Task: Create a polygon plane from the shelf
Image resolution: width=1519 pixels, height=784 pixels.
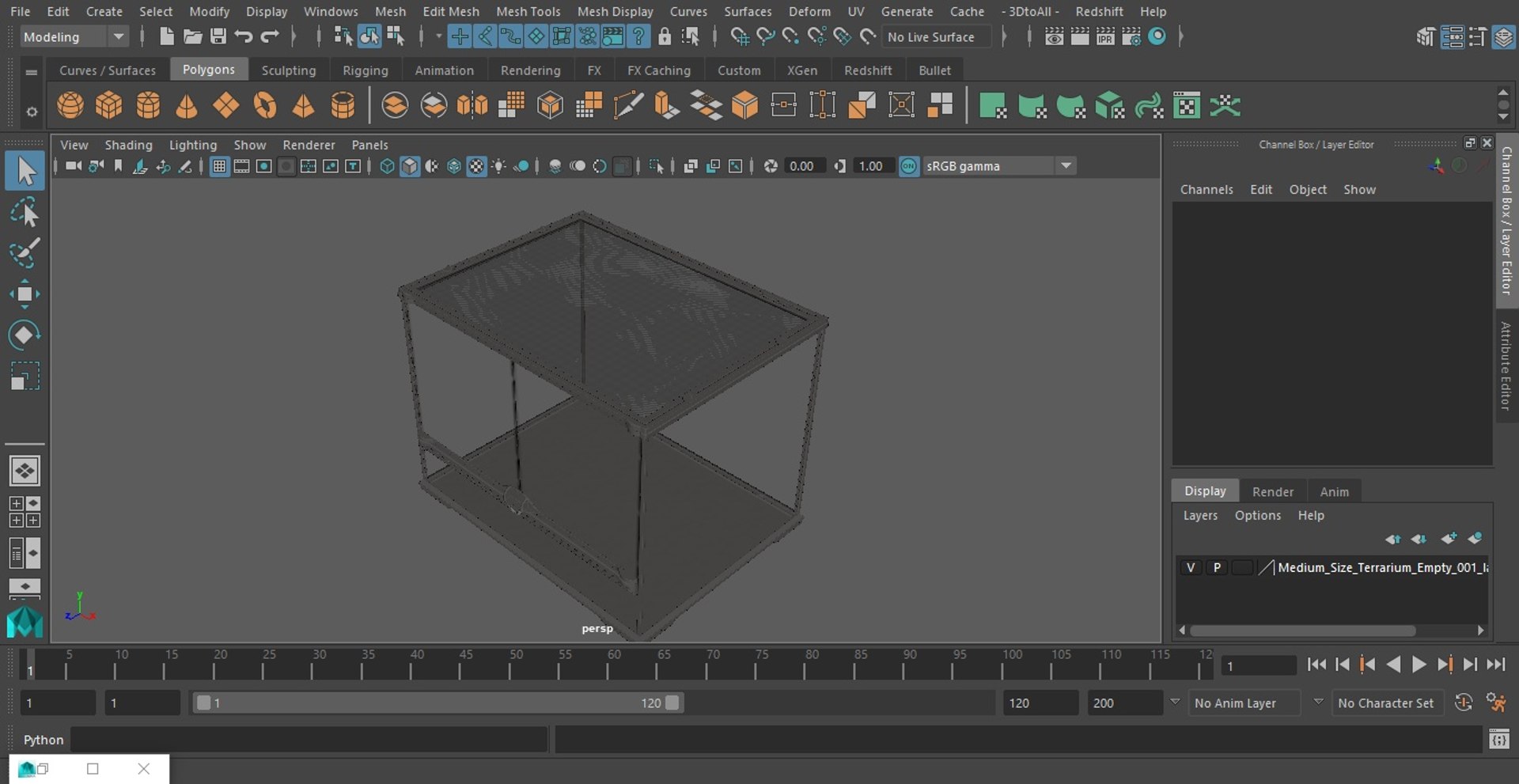Action: pos(225,105)
